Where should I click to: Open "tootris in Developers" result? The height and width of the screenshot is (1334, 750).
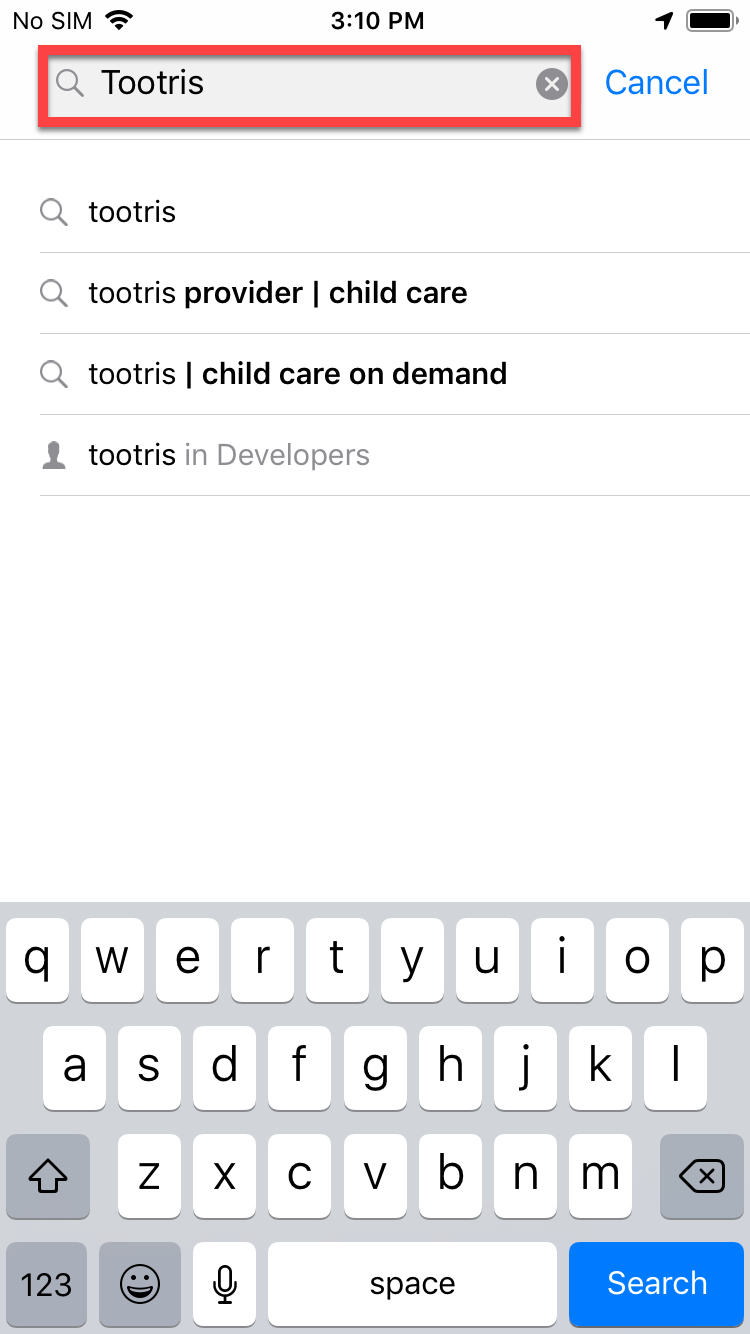pyautogui.click(x=229, y=455)
